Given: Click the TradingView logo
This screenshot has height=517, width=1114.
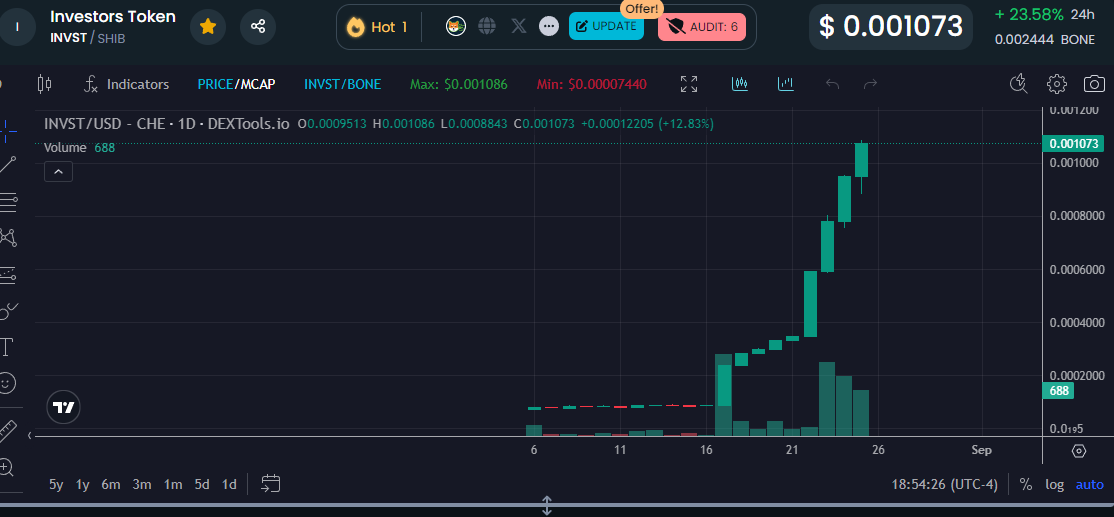Looking at the screenshot, I should click(x=63, y=408).
